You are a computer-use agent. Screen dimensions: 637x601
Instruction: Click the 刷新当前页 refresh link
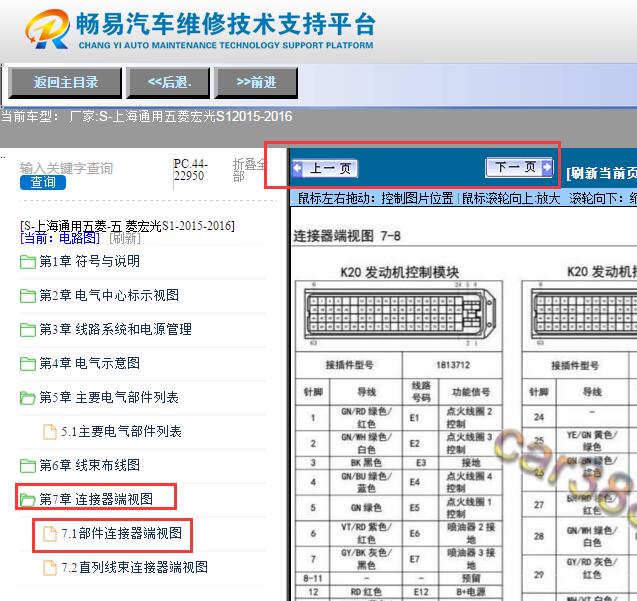601,173
